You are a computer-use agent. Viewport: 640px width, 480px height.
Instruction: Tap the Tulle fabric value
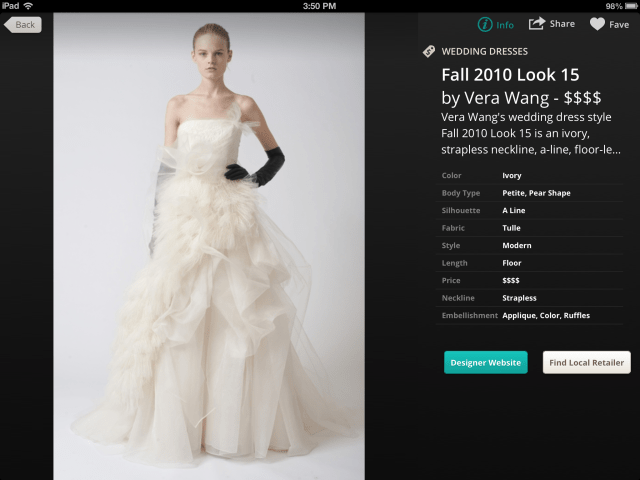click(511, 228)
